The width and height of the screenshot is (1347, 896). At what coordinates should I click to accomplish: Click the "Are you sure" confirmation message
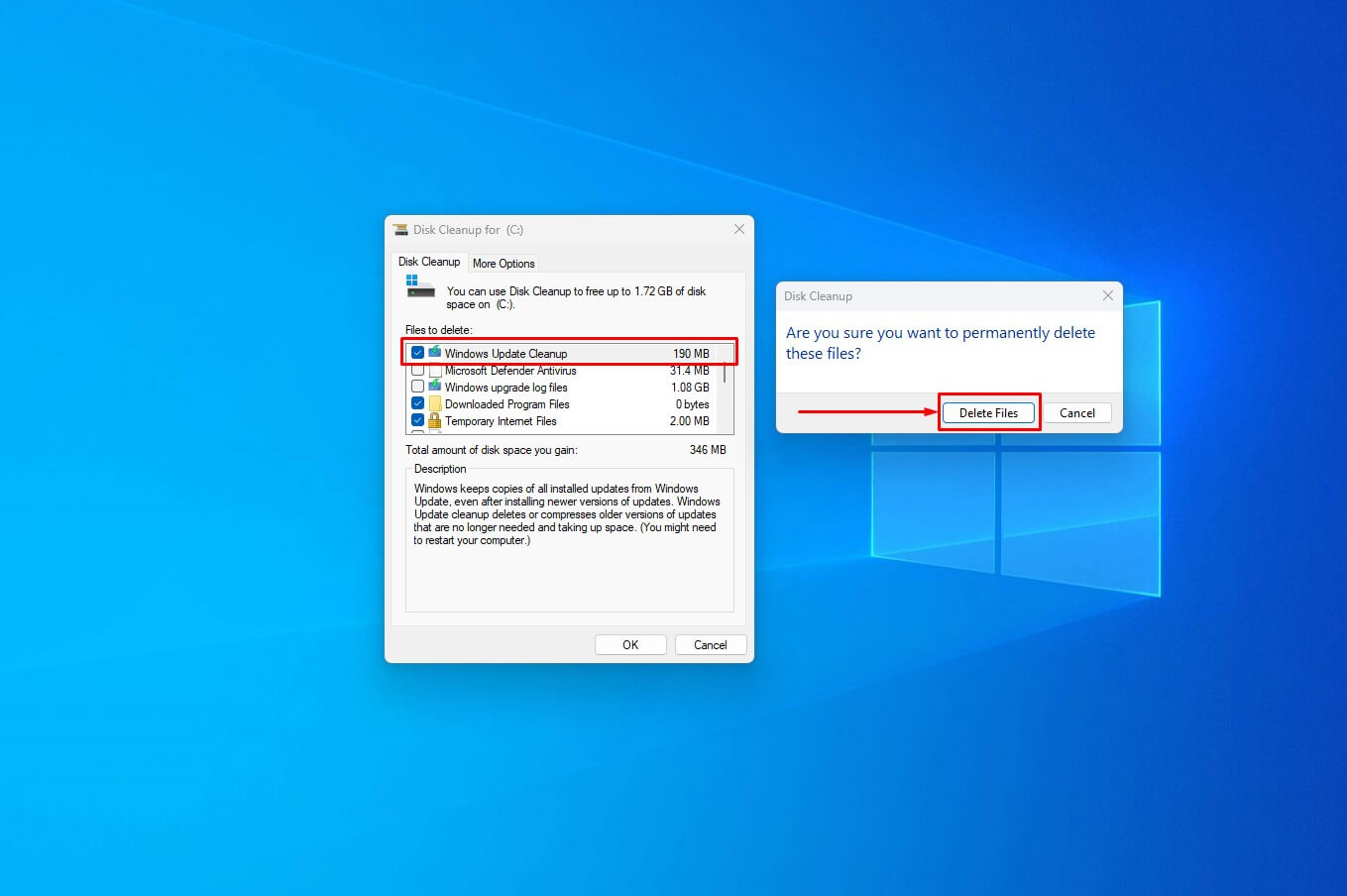pos(941,343)
